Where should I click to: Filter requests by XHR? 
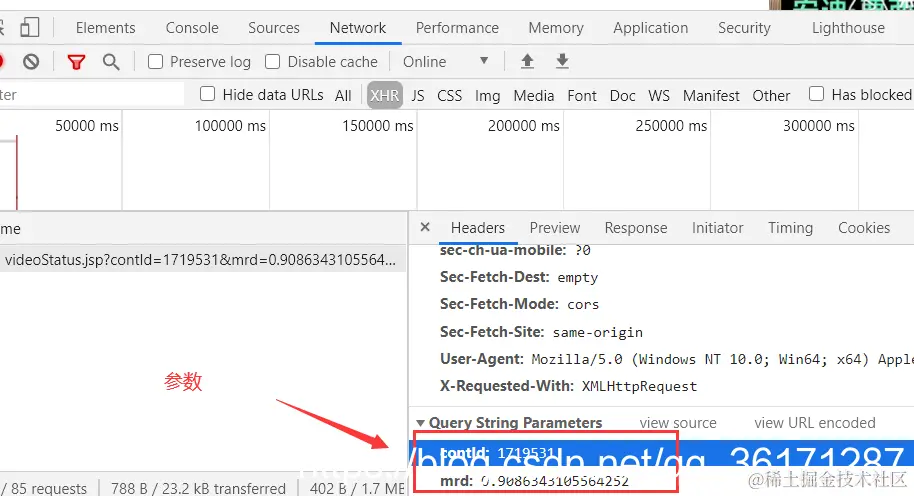coord(385,95)
